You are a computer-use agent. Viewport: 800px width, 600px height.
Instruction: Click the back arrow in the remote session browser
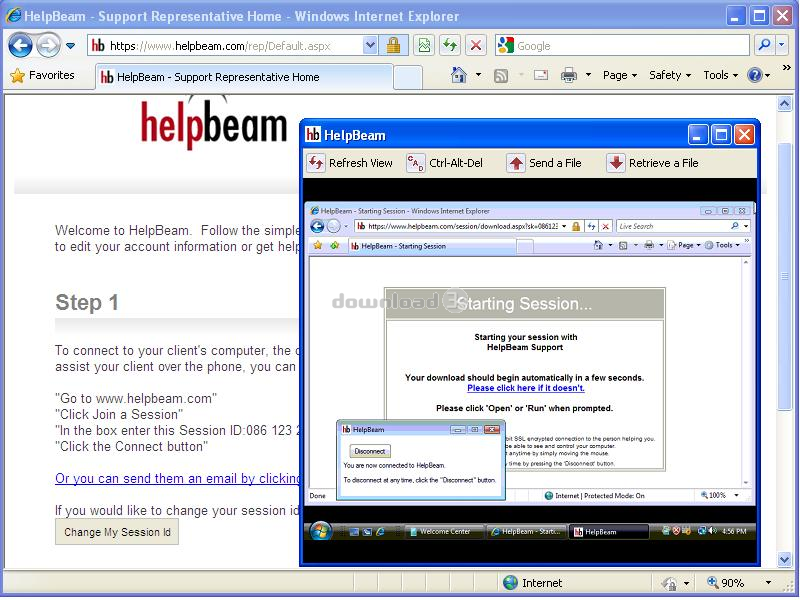[x=317, y=226]
